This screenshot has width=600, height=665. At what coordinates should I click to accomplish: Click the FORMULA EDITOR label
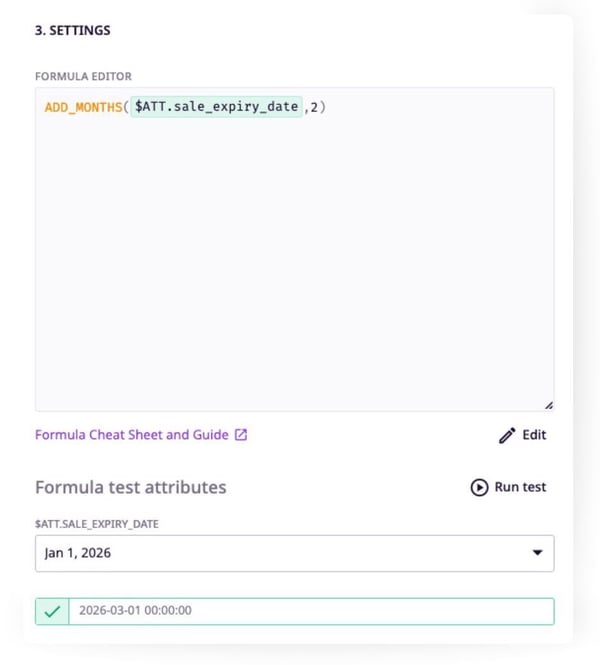[83, 76]
